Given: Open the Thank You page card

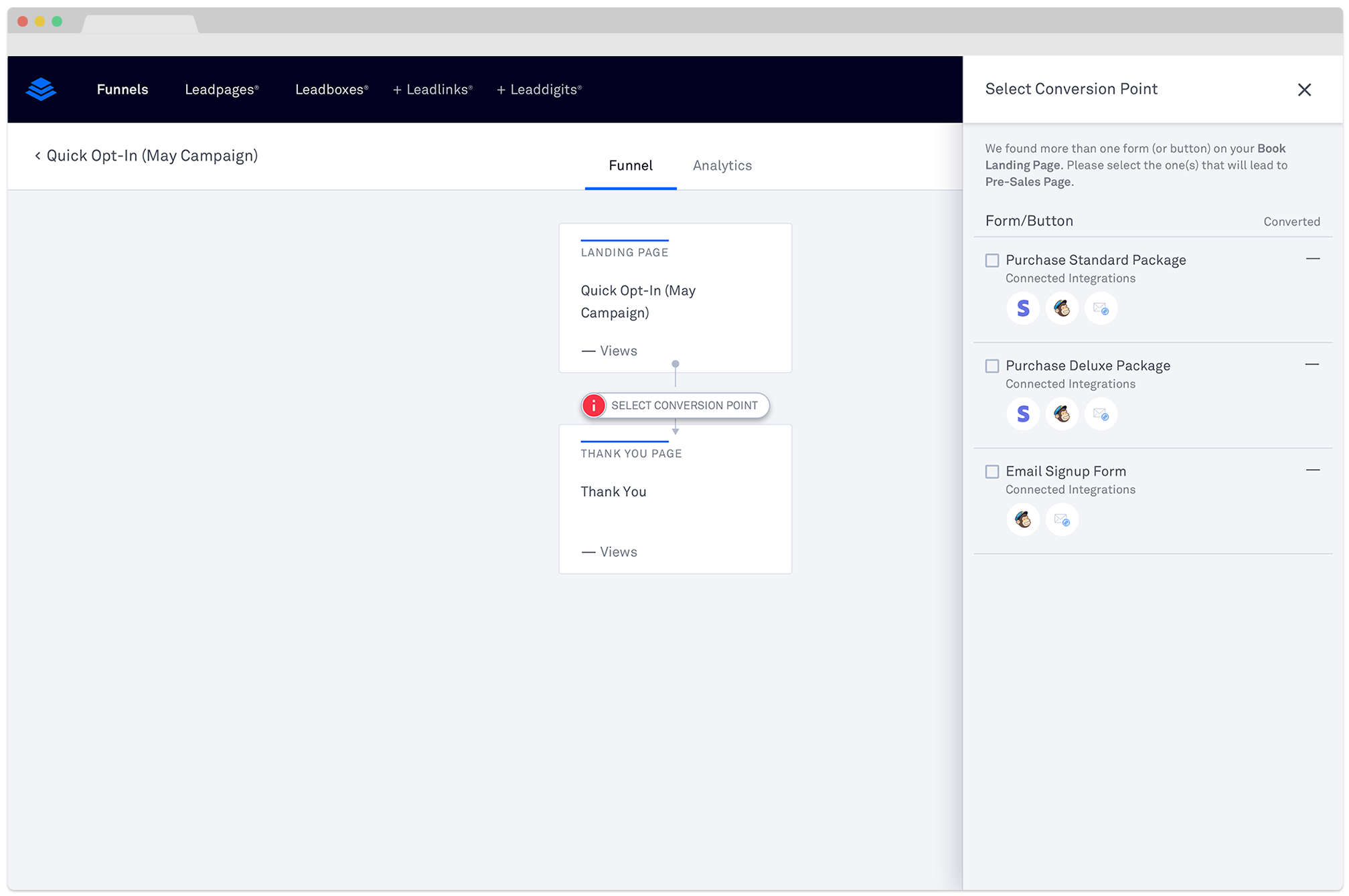Looking at the screenshot, I should pyautogui.click(x=675, y=499).
